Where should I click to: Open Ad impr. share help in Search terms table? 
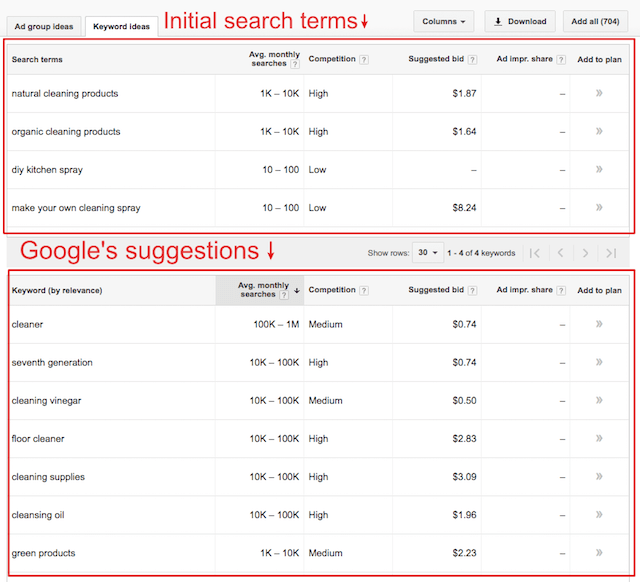561,60
